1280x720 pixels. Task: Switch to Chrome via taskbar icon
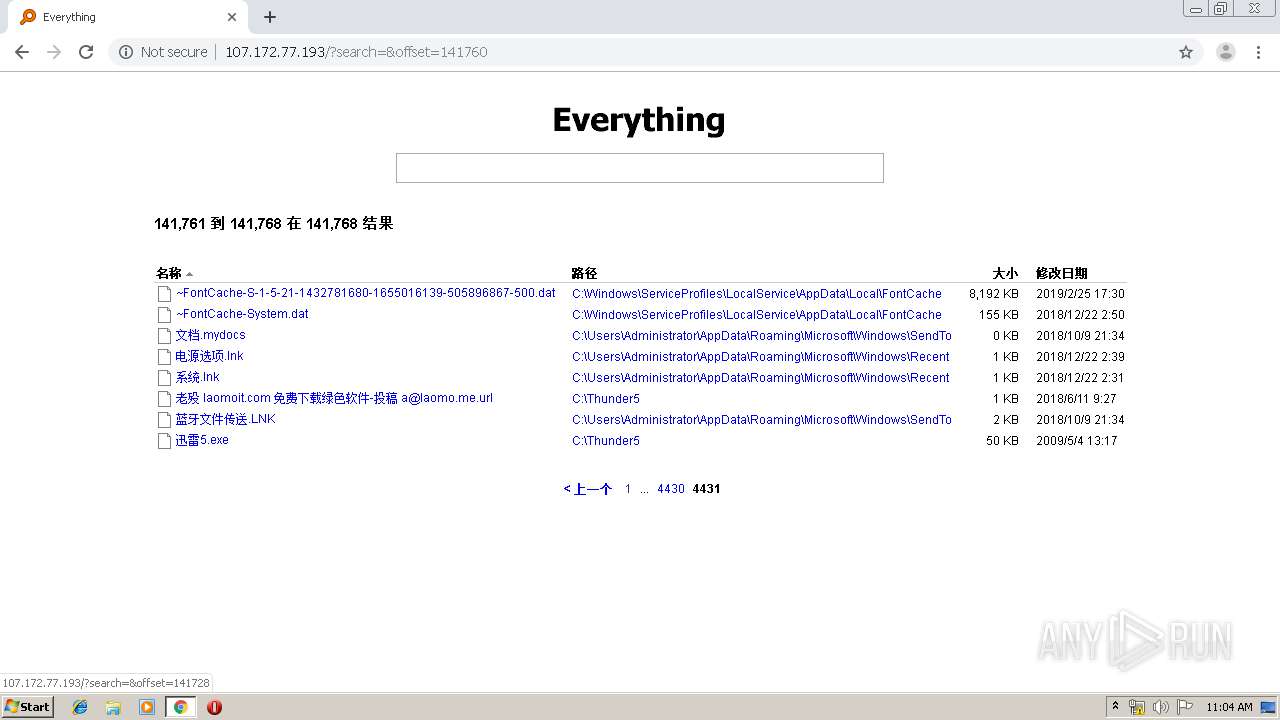click(180, 707)
